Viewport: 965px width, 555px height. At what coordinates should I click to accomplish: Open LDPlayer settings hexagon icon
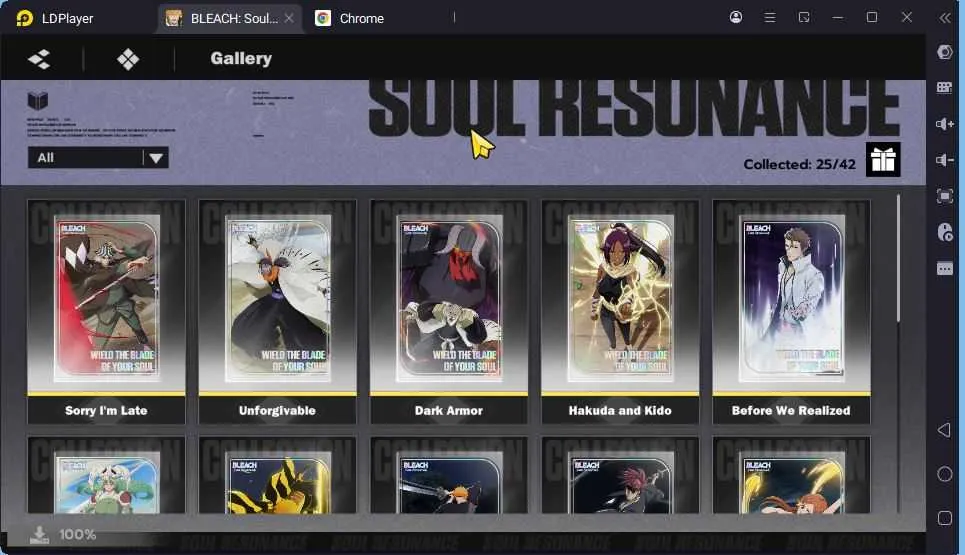[x=945, y=52]
